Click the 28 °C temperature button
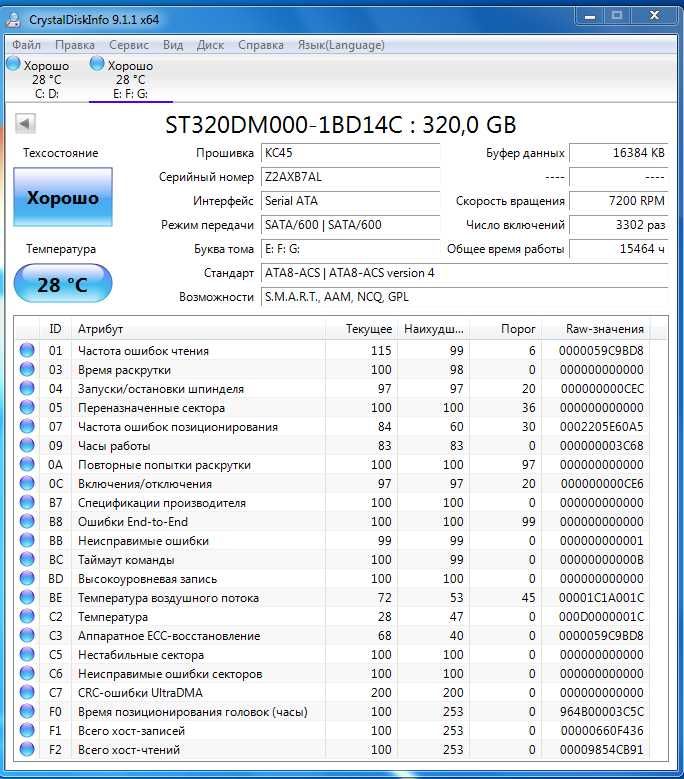The height and width of the screenshot is (779, 684). click(63, 284)
